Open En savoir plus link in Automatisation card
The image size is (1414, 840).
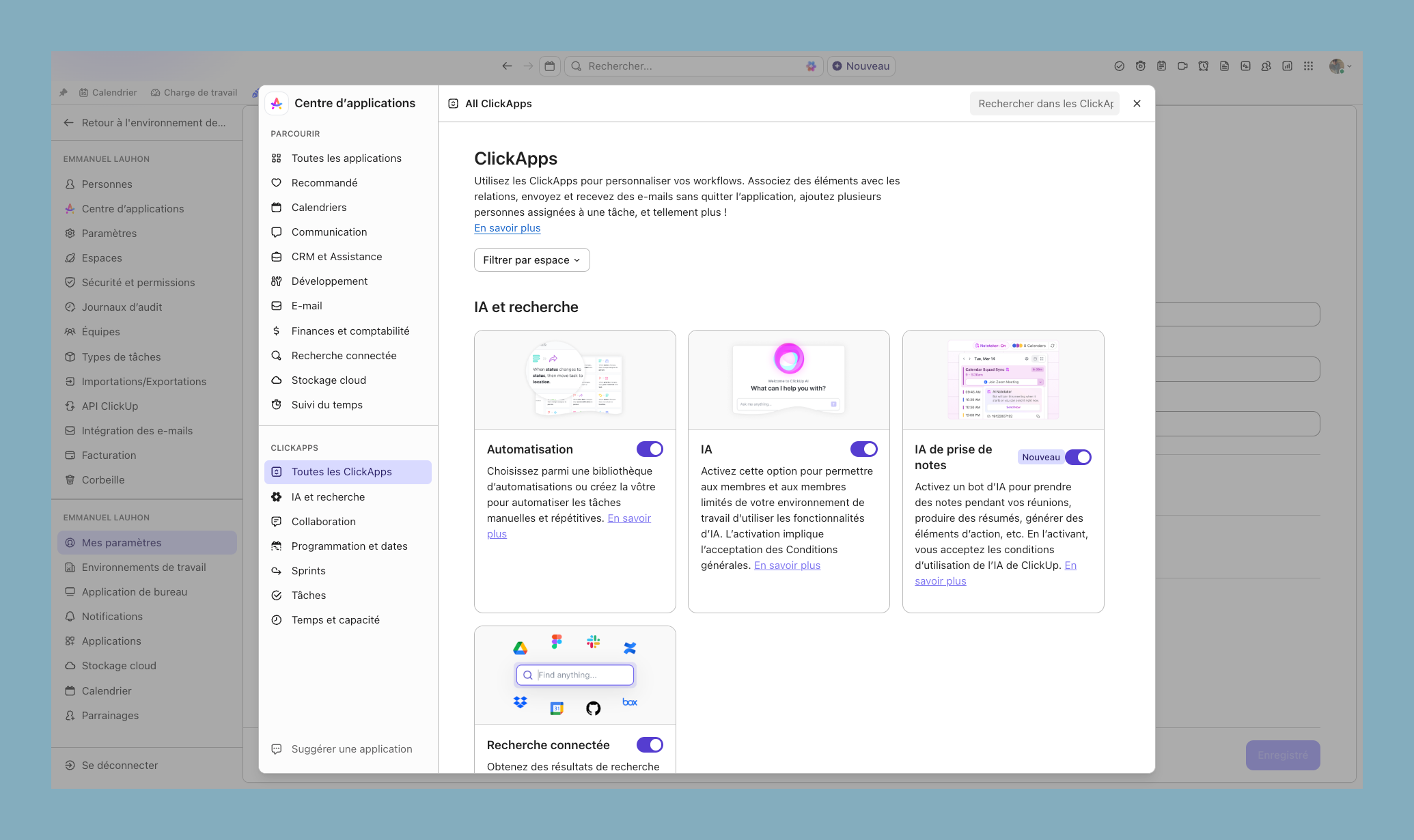click(629, 518)
